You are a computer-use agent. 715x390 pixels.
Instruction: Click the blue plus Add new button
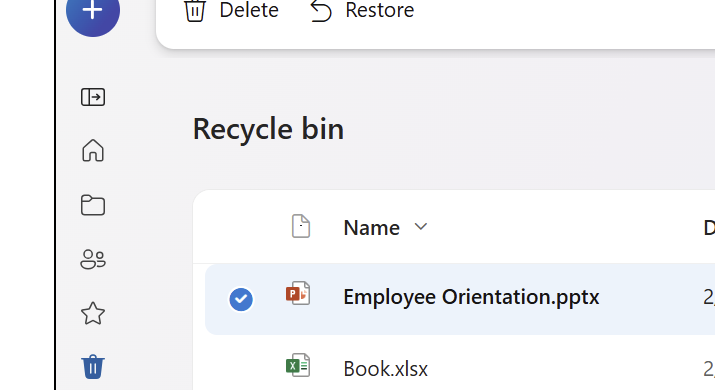pyautogui.click(x=93, y=10)
